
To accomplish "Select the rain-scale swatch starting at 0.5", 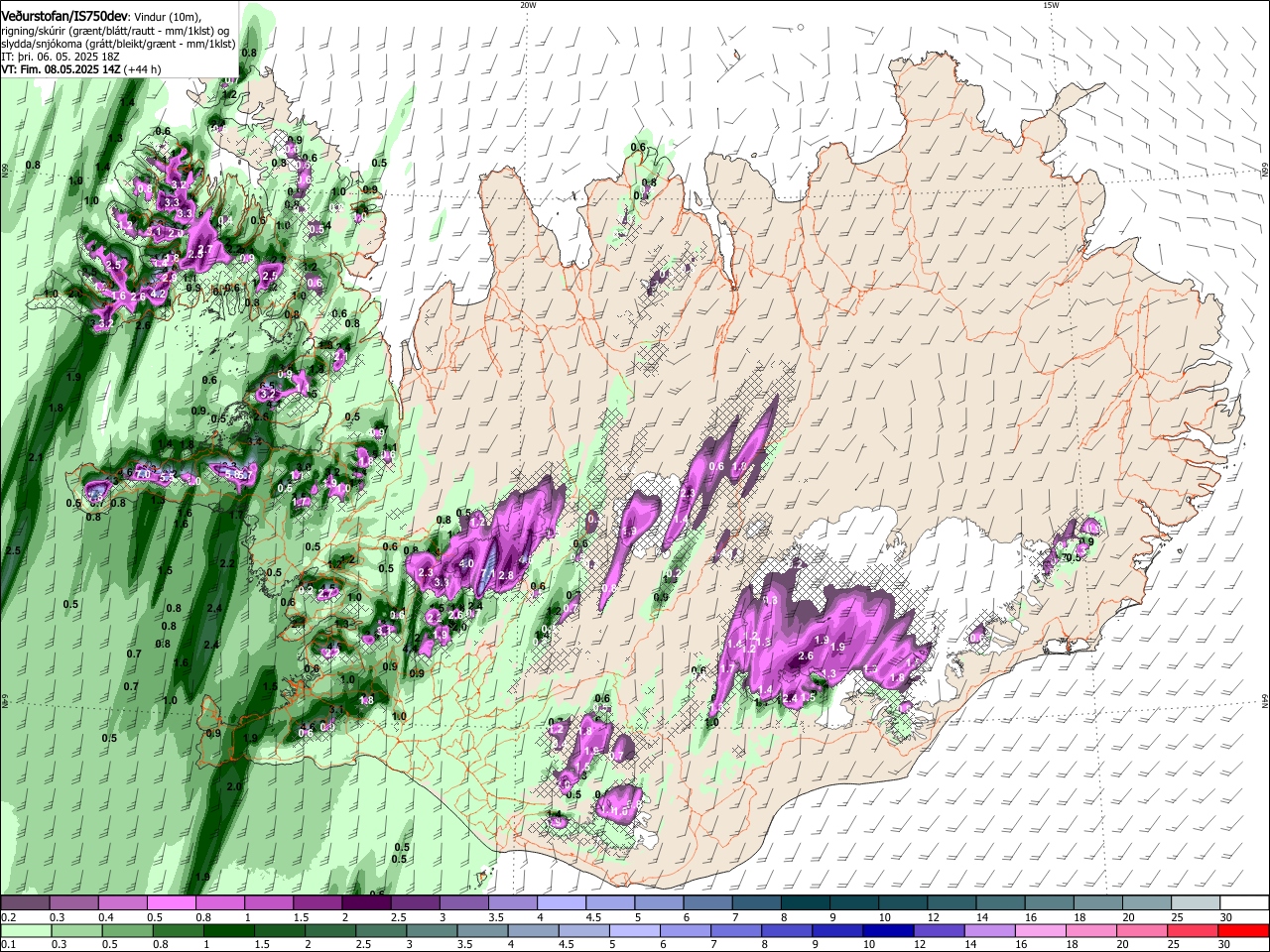I will click(128, 930).
